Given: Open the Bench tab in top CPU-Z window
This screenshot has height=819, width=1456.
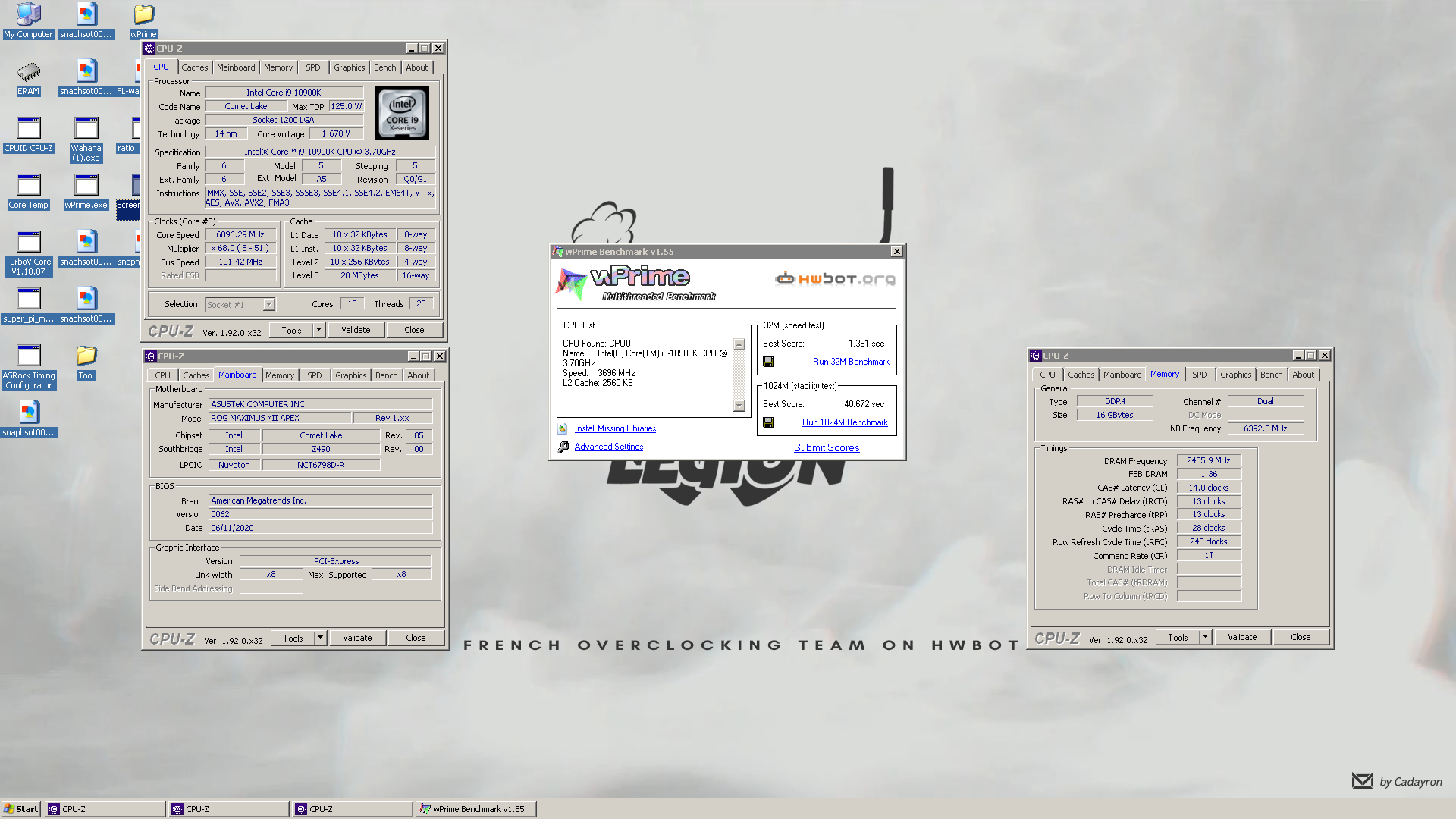Looking at the screenshot, I should 385,67.
